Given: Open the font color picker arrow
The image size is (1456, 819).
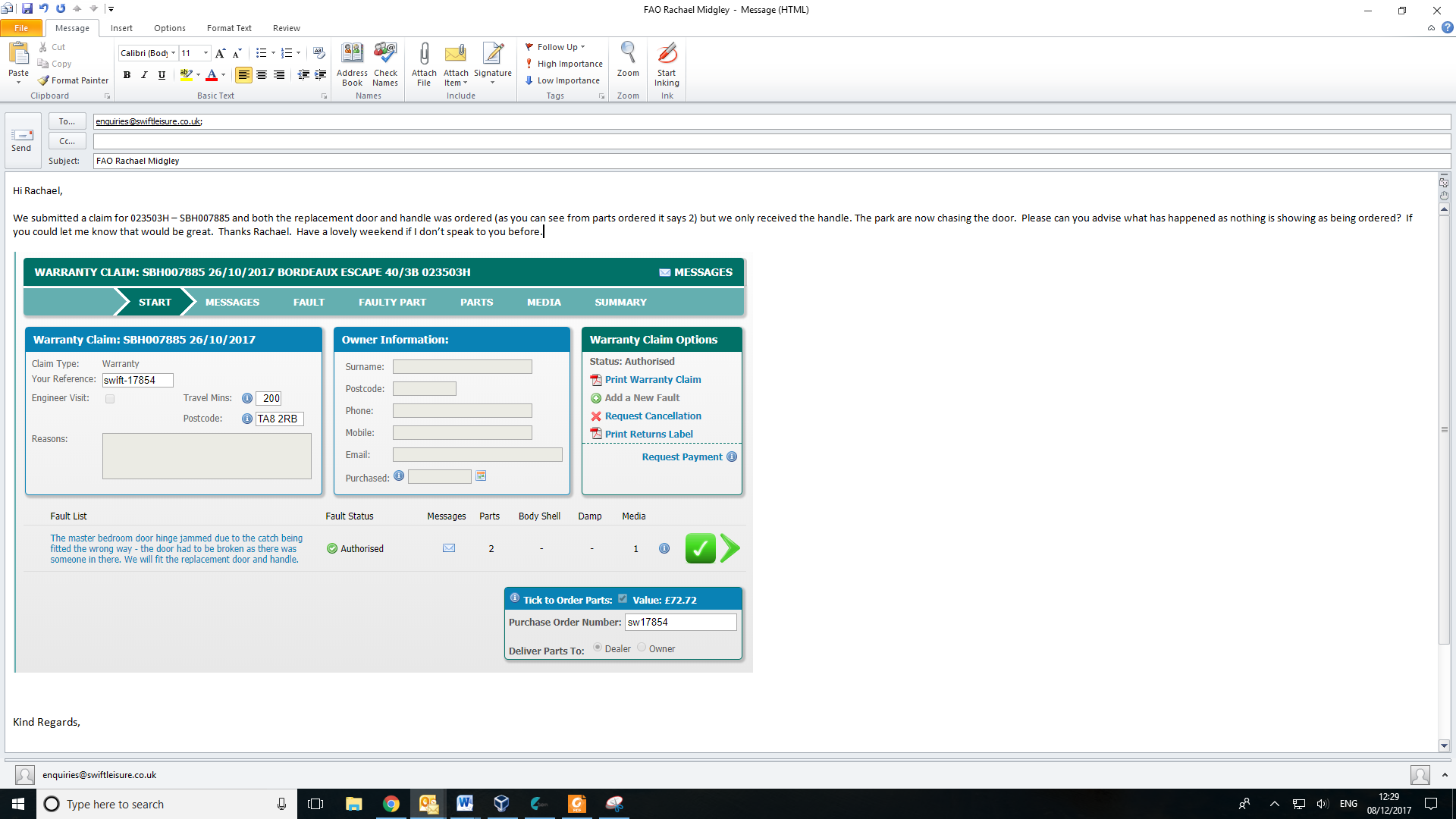Looking at the screenshot, I should 223,75.
